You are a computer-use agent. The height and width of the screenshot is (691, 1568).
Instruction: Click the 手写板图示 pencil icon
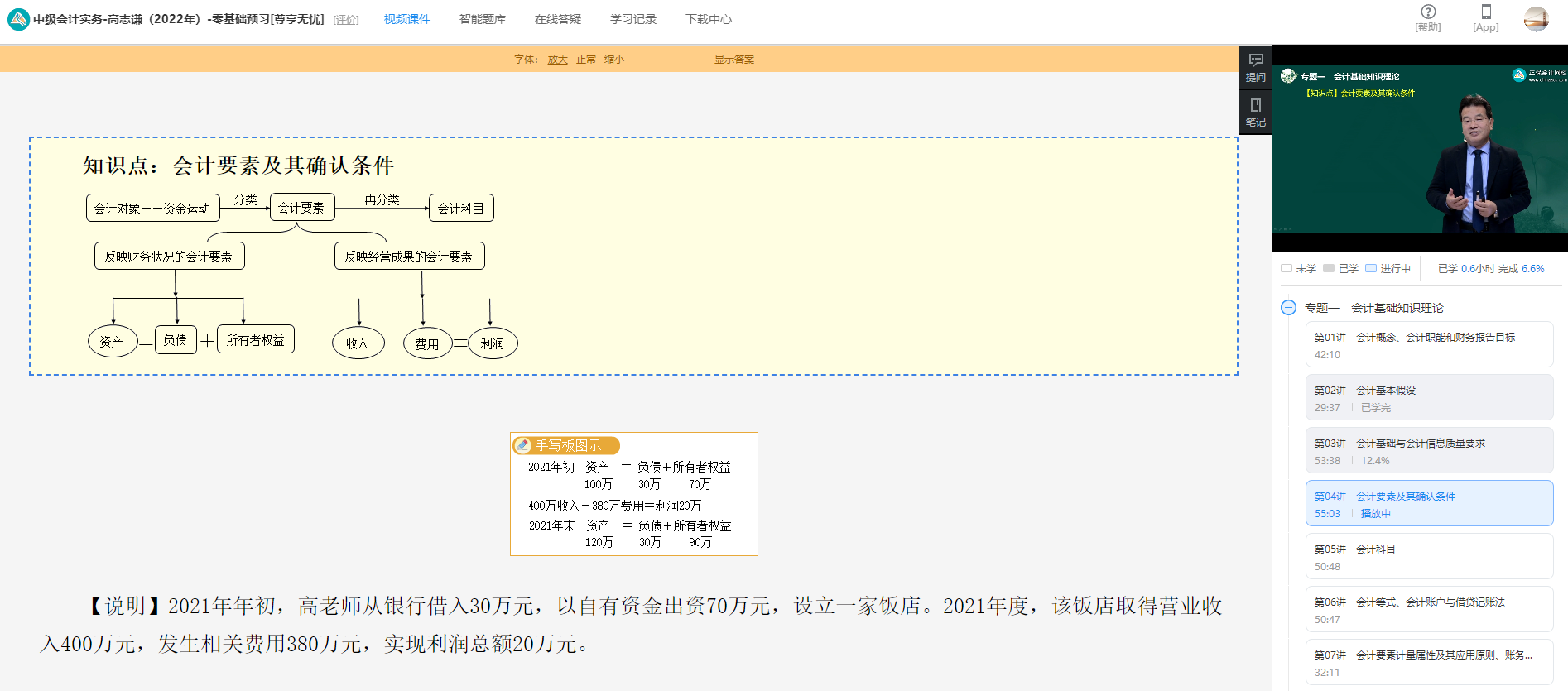[x=522, y=445]
